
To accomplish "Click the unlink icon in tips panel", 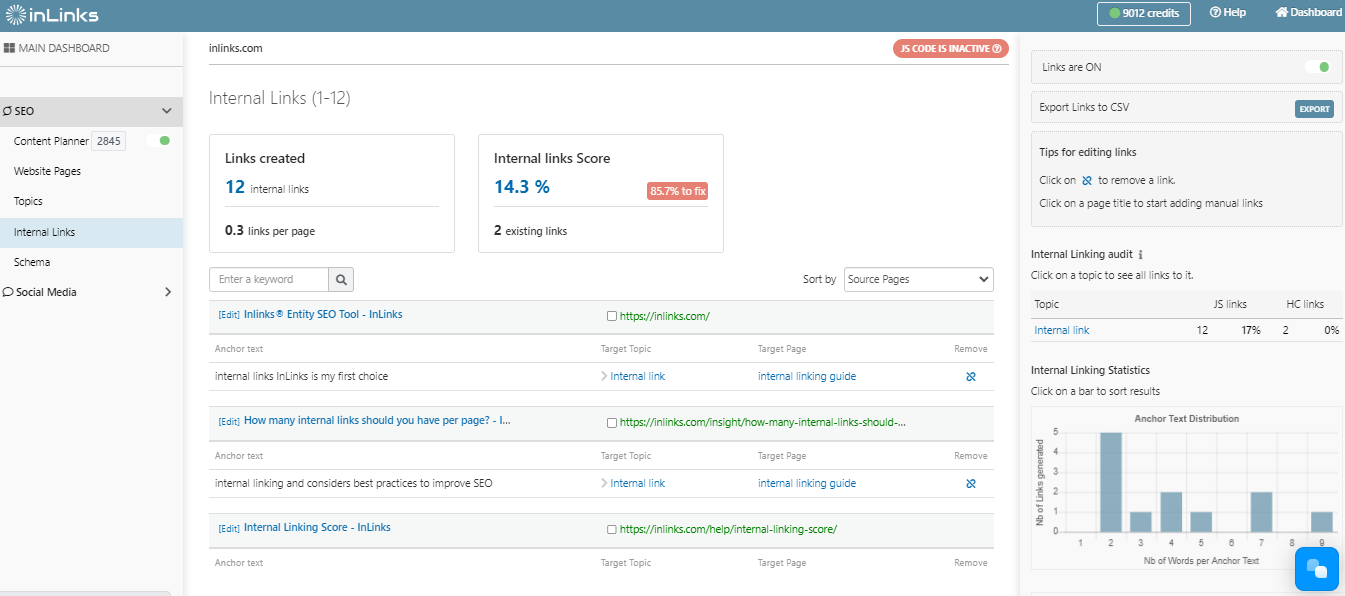I will pyautogui.click(x=1087, y=181).
